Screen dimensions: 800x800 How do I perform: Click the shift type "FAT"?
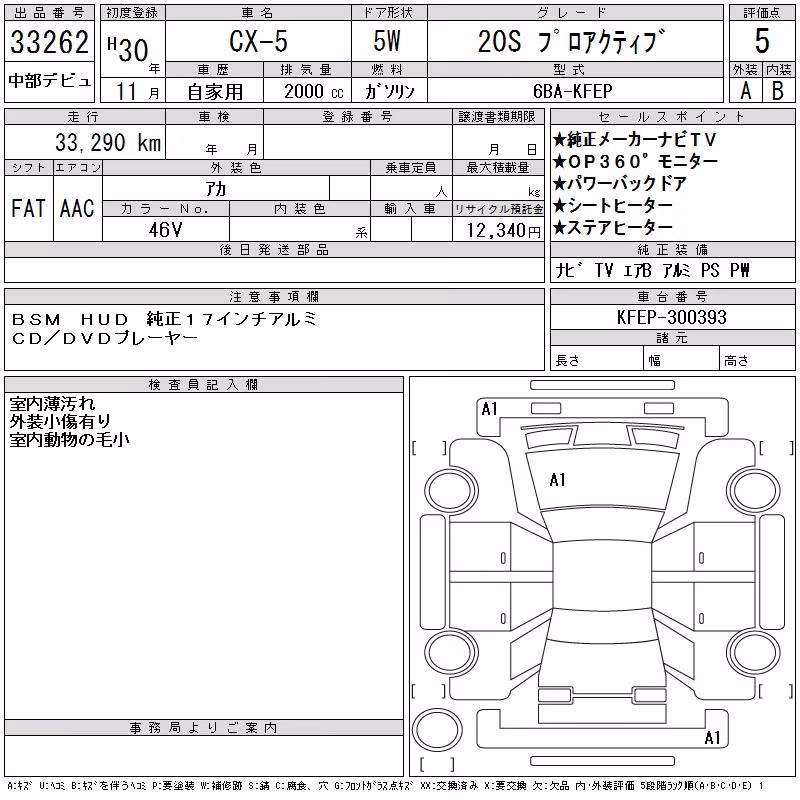[28, 208]
